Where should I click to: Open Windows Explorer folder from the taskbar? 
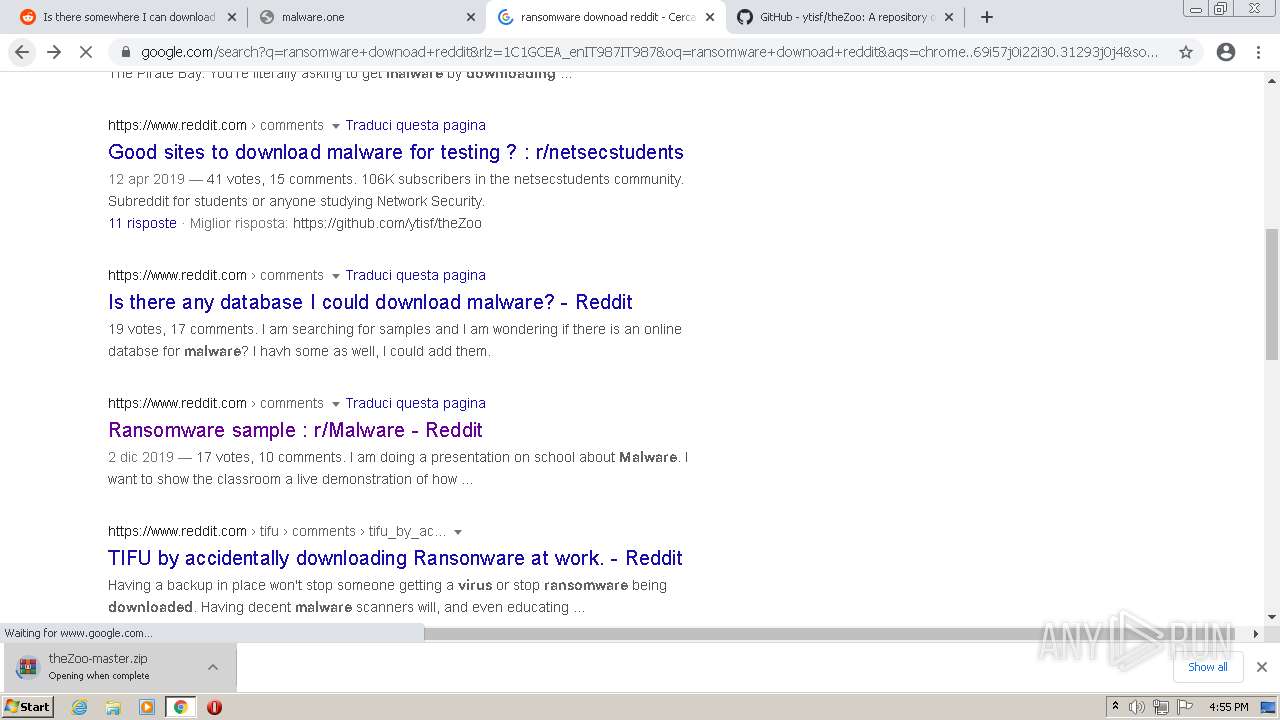point(113,707)
